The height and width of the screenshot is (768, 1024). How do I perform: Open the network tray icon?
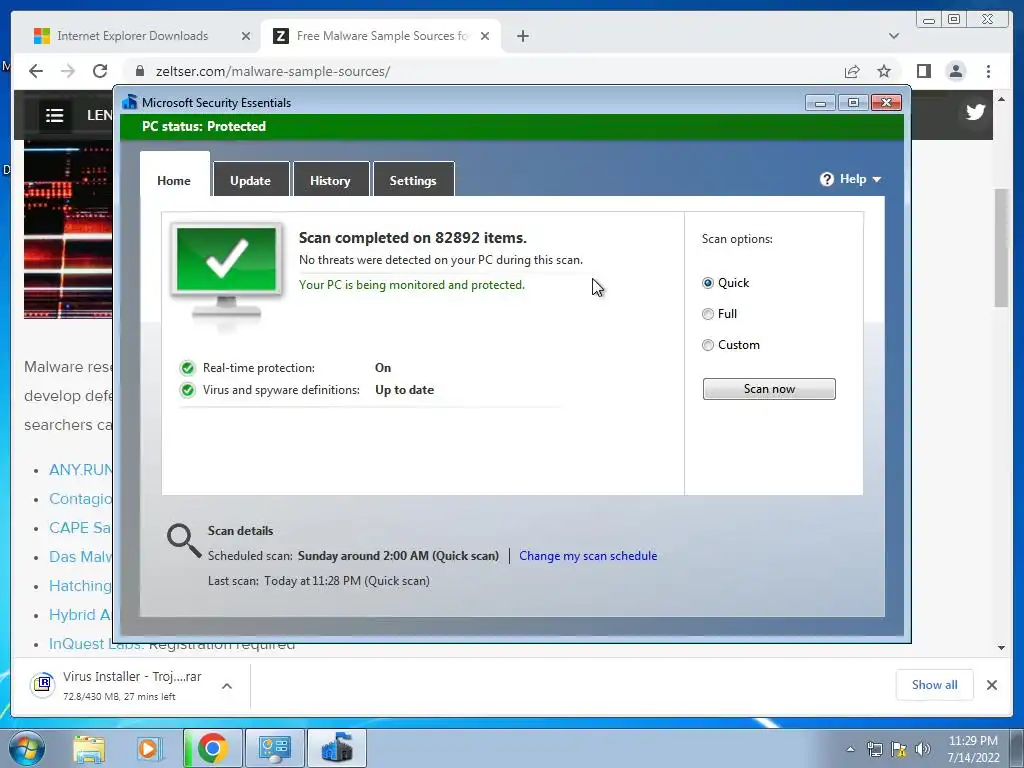(x=874, y=749)
